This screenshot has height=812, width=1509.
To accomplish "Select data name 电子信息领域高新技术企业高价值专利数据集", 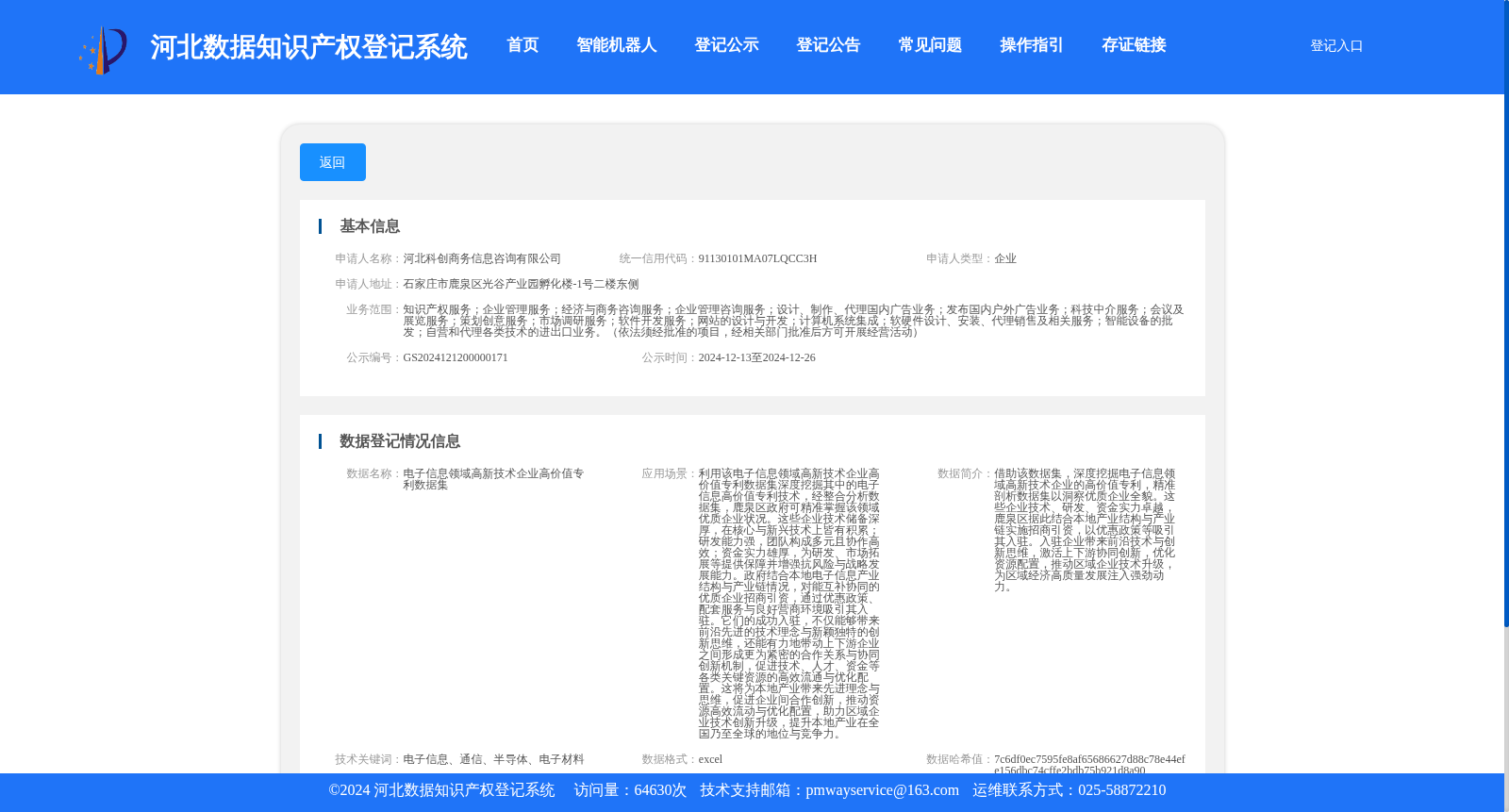I will [x=495, y=479].
